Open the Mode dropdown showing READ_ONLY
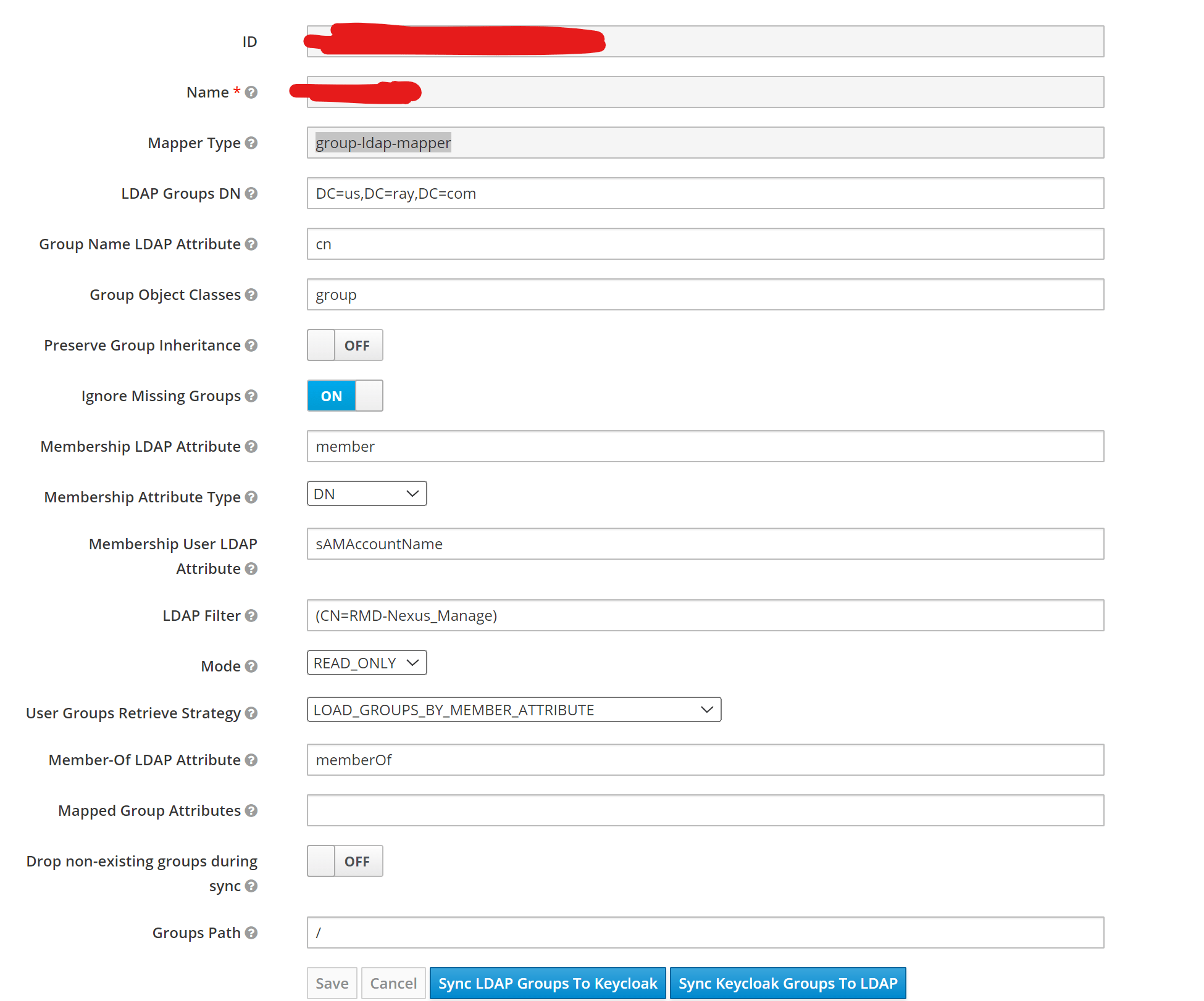The width and height of the screenshot is (1204, 1001). point(366,662)
